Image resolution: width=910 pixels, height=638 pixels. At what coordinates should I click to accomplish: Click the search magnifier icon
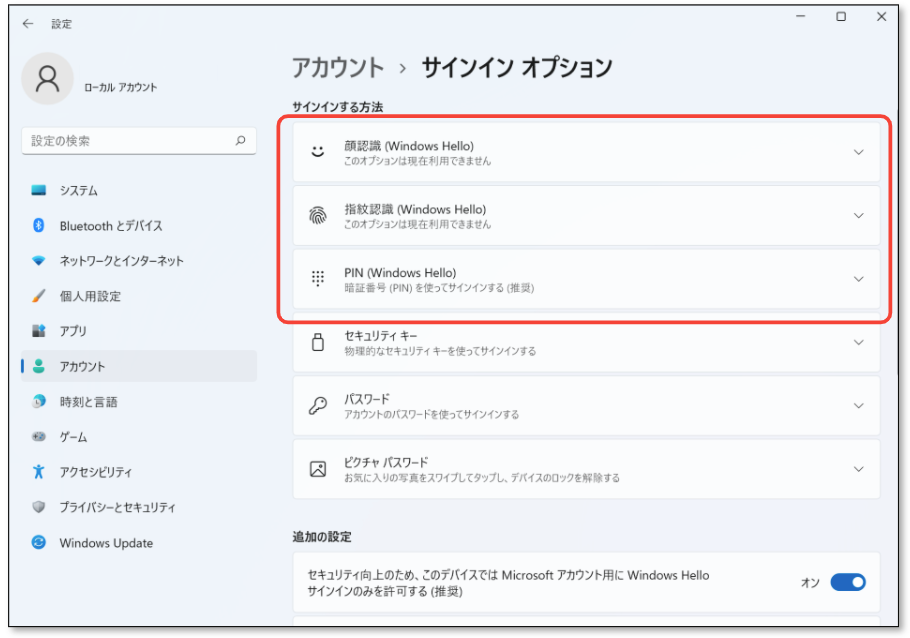pos(240,140)
